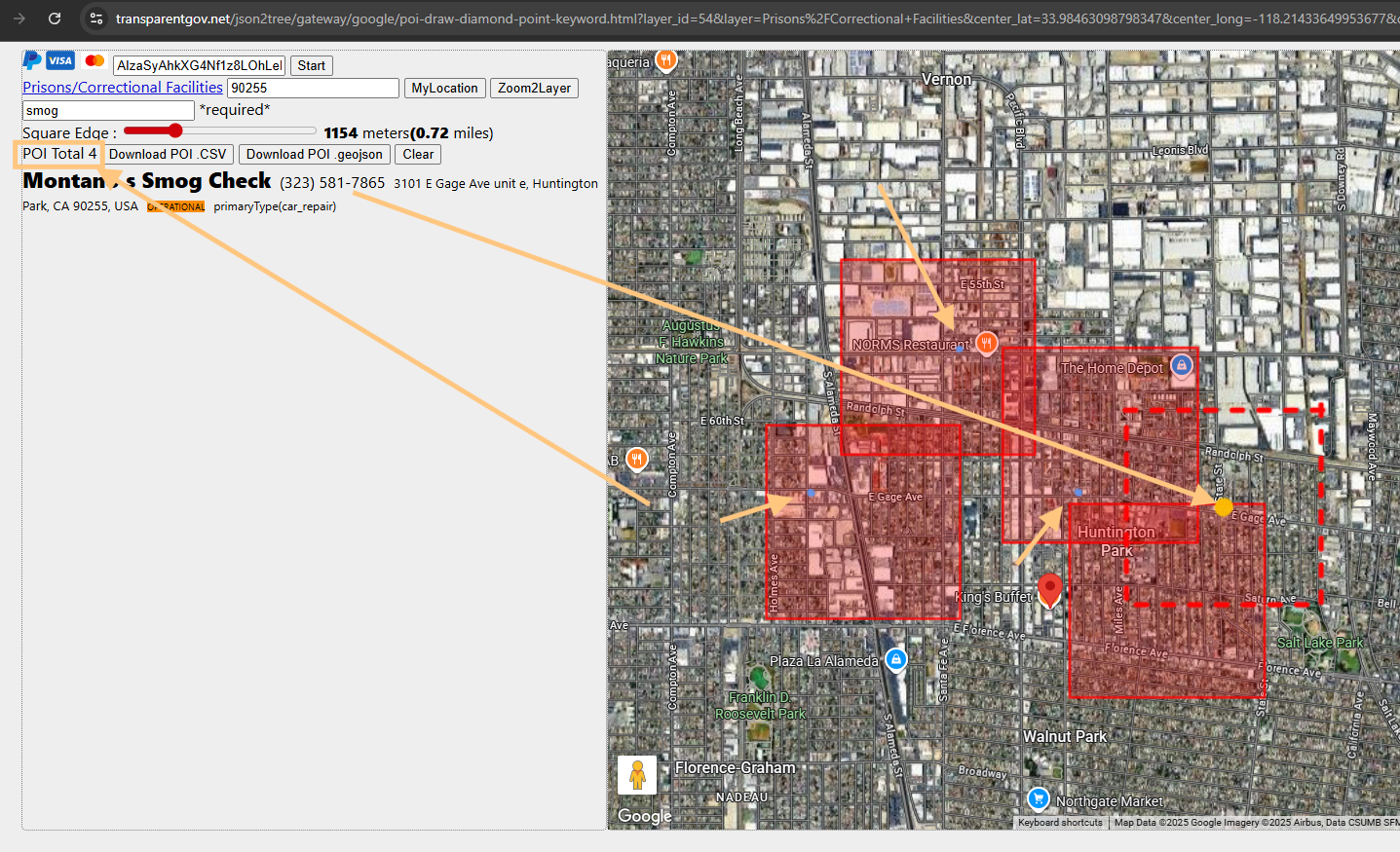Focus the keyword field containing smog
The width and height of the screenshot is (1400, 852).
tap(108, 111)
